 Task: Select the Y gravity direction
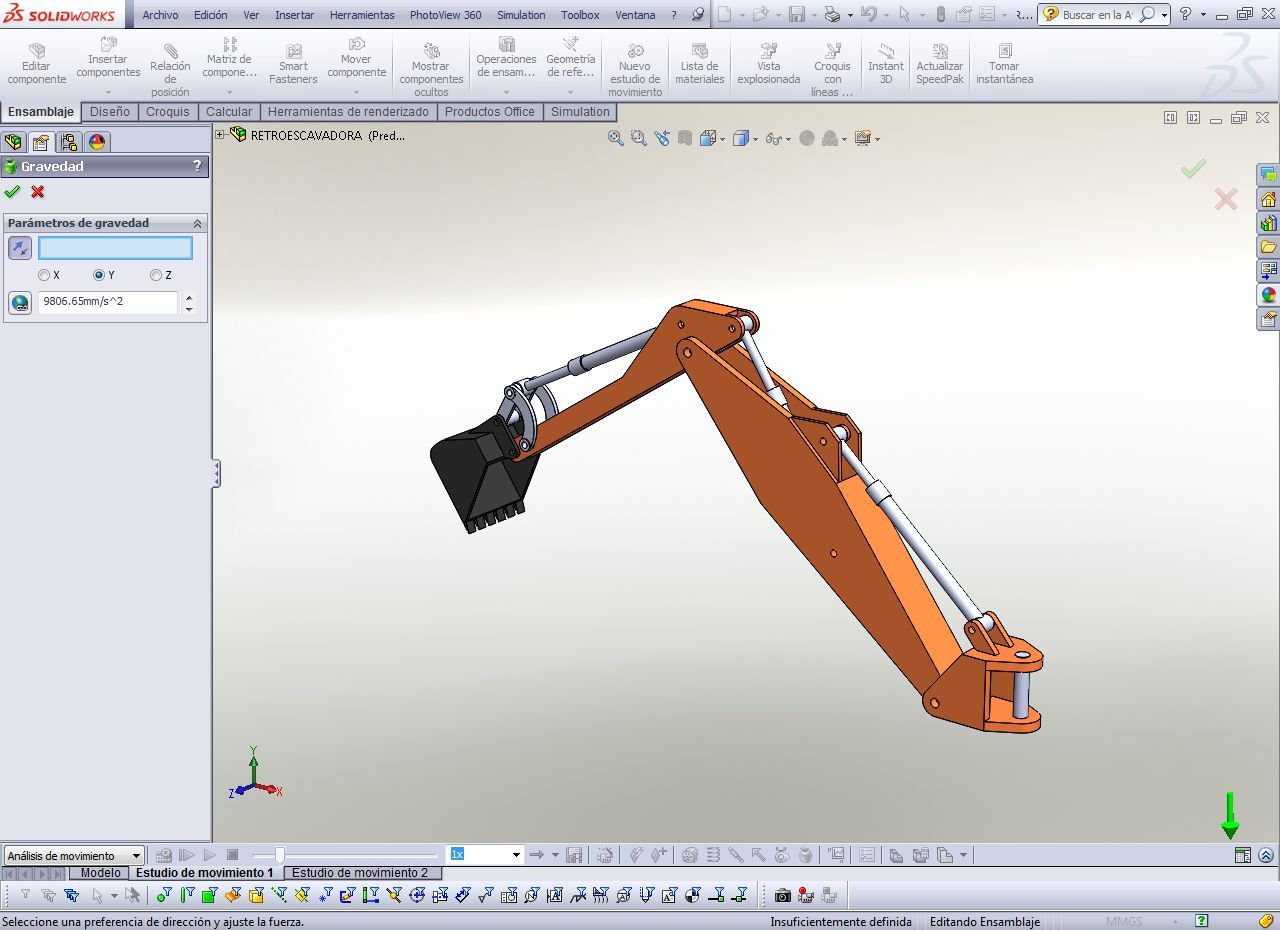pyautogui.click(x=99, y=275)
